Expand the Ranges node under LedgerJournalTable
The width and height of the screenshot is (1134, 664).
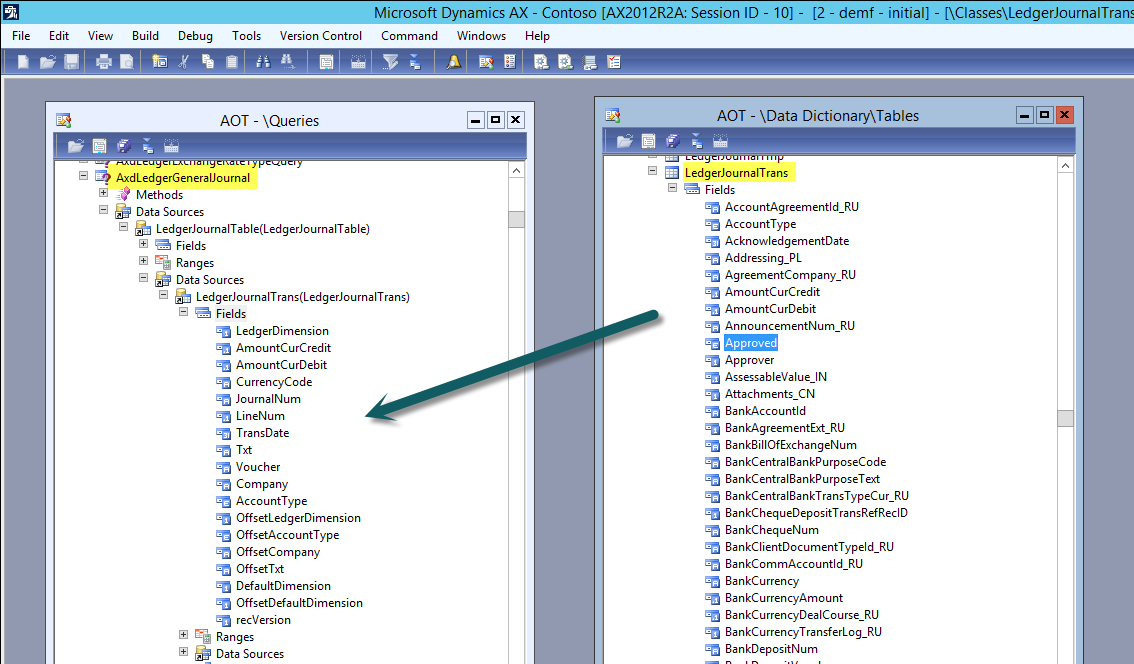(144, 262)
